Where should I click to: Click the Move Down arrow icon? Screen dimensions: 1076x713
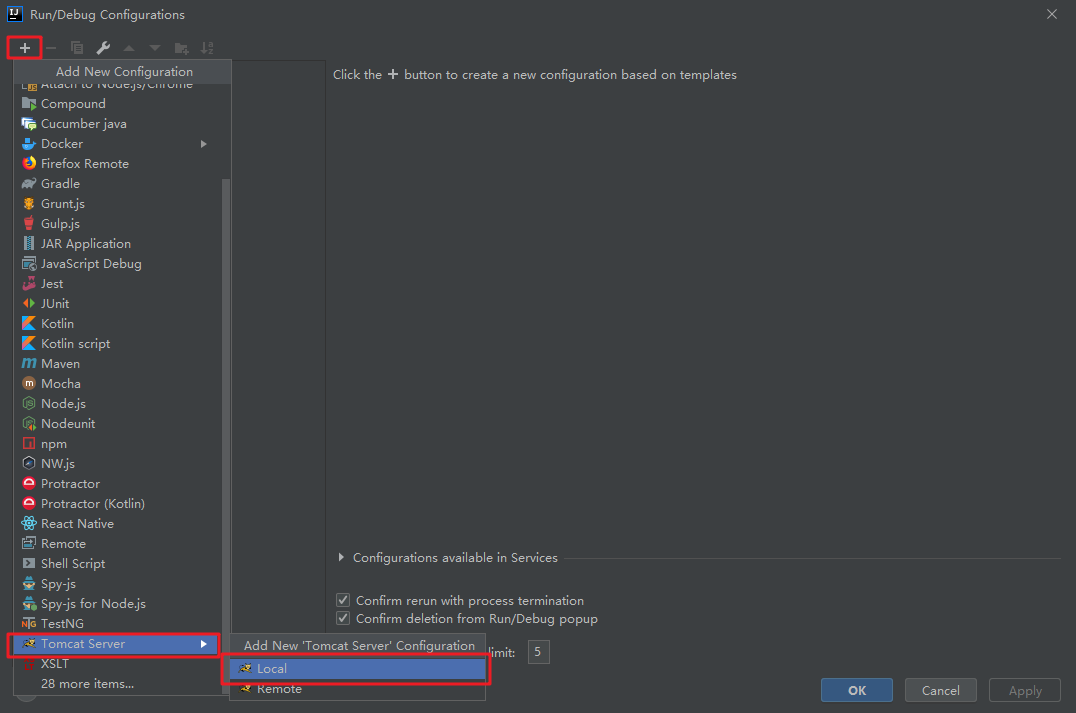[x=155, y=48]
